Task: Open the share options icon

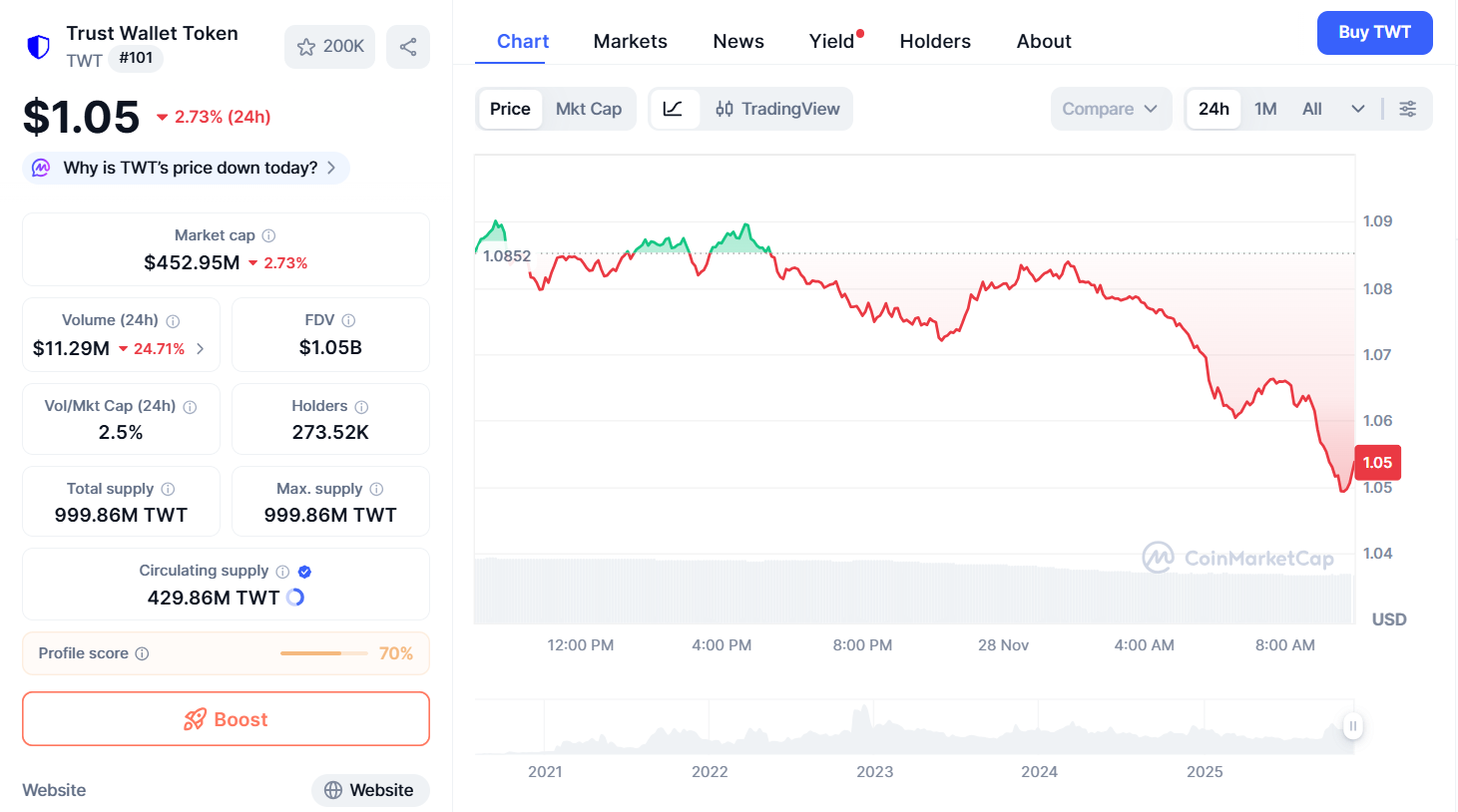Action: (x=408, y=46)
